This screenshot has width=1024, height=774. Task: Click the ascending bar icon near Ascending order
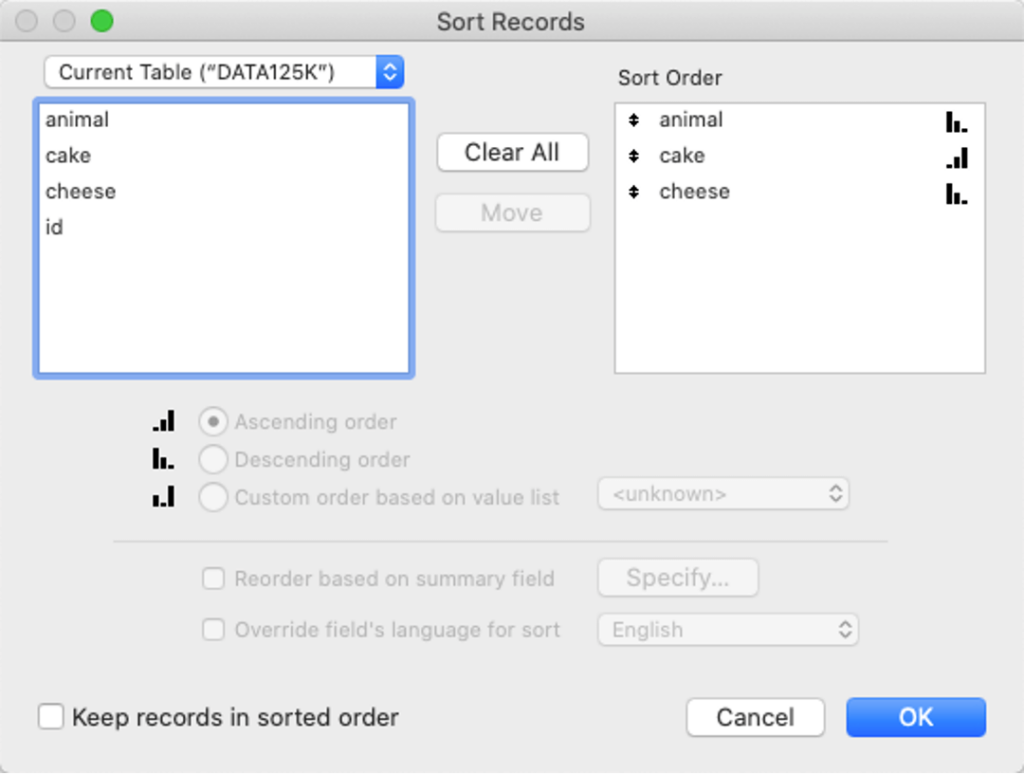(x=163, y=421)
